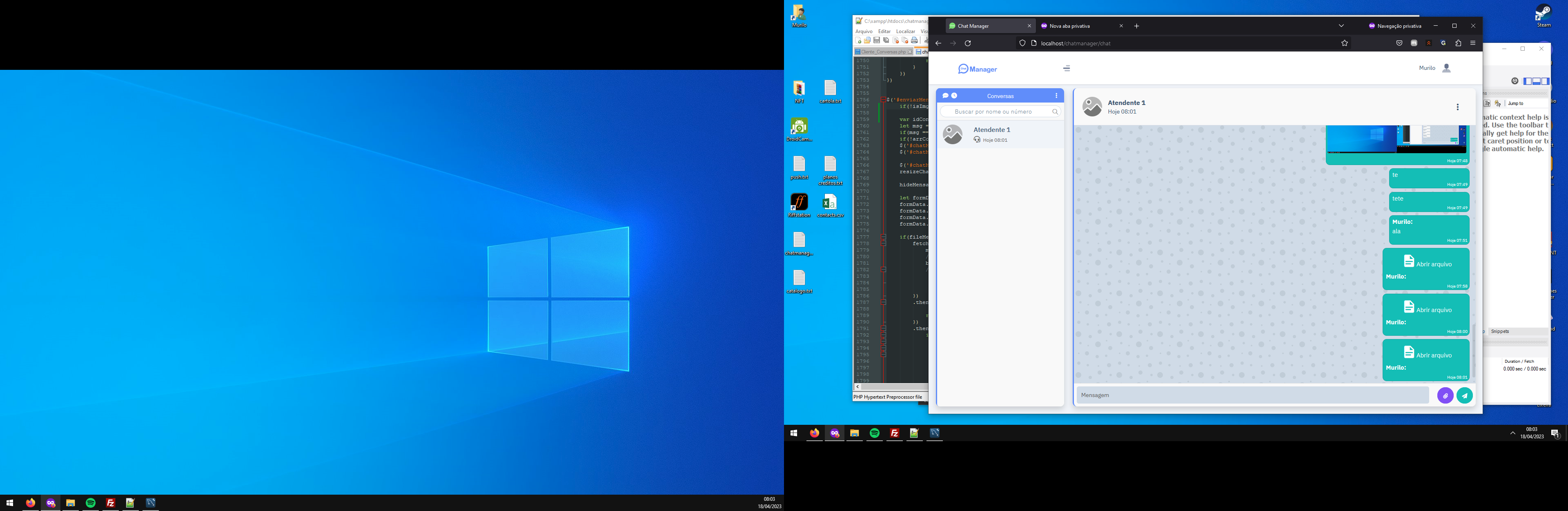Click the gray 'm' extension icon
The width and height of the screenshot is (1568, 511).
tap(1414, 43)
